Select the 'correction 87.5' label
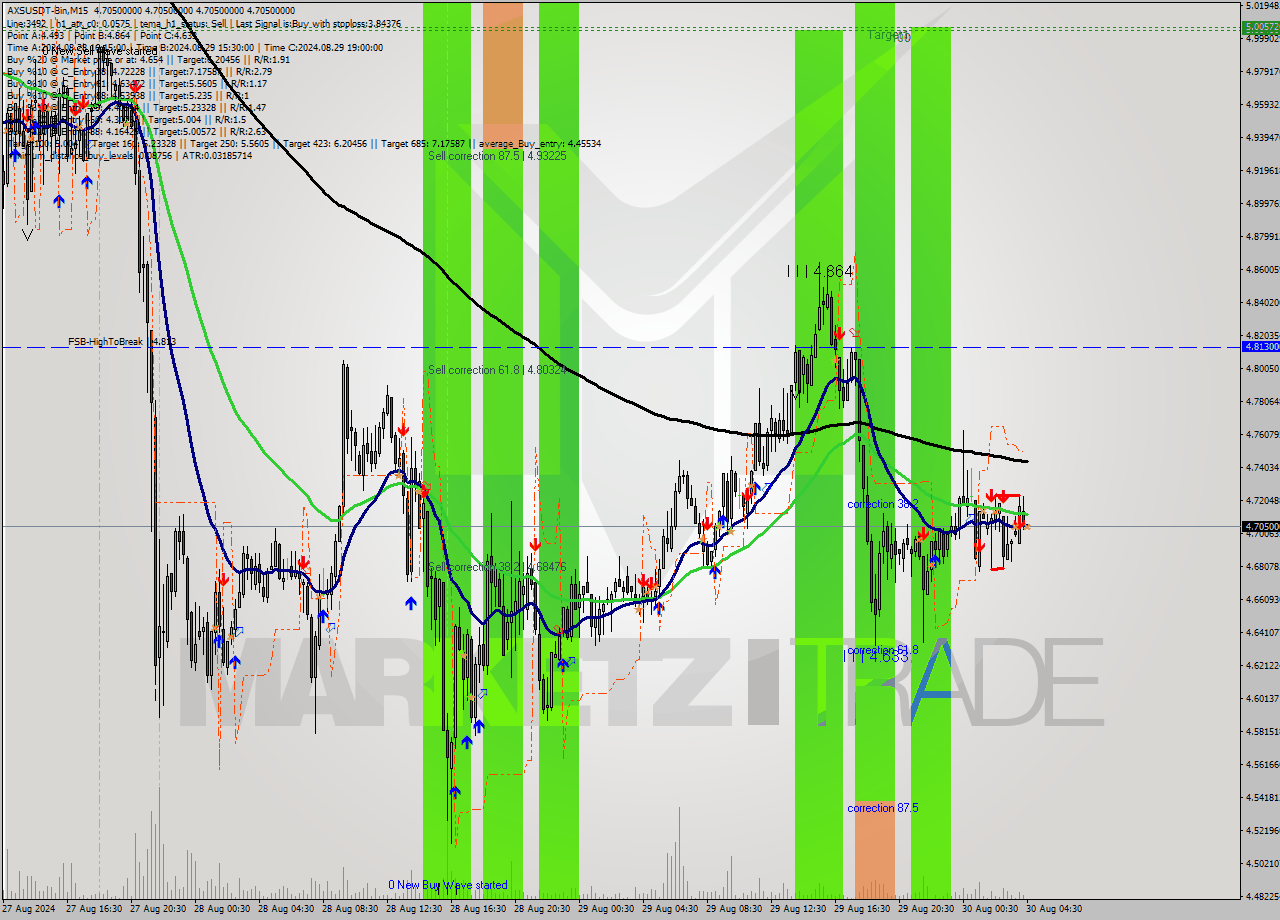The width and height of the screenshot is (1280, 920). (882, 808)
